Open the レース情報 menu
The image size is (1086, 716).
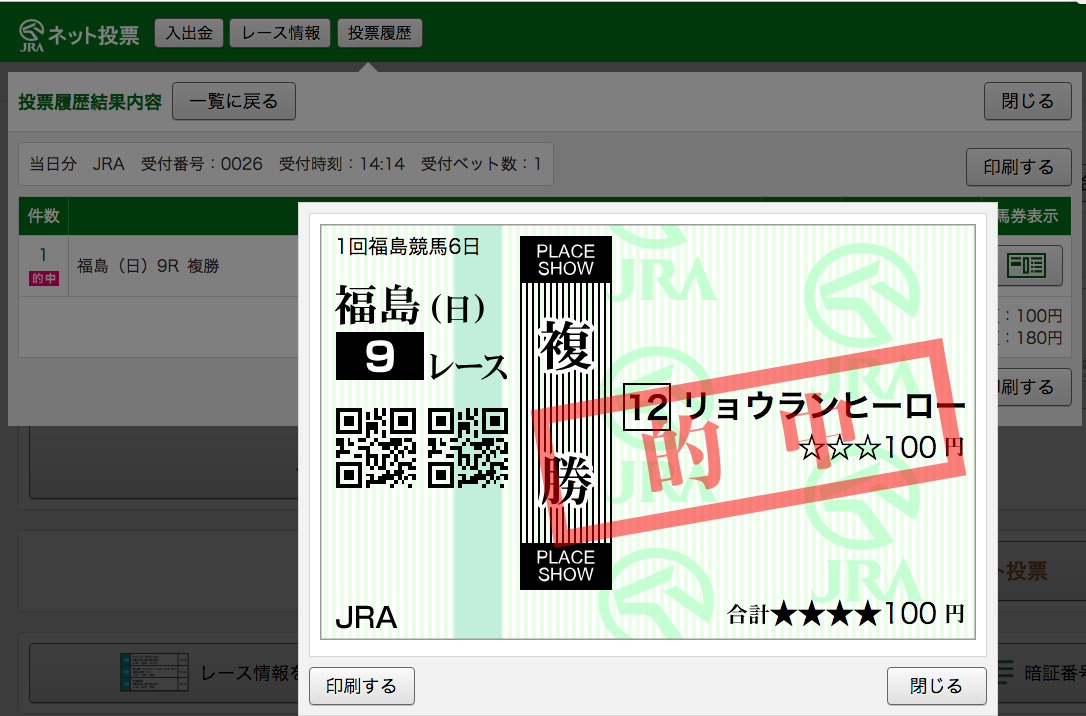[281, 33]
